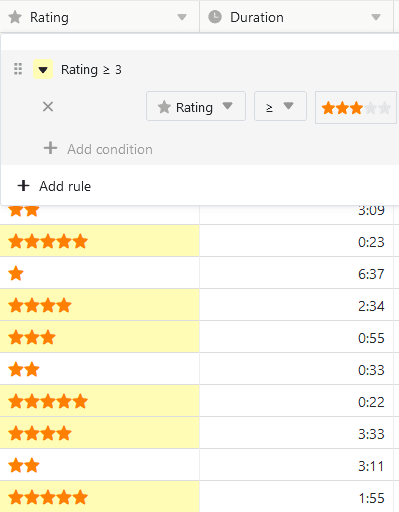Open the Rating field selector dropdown

[x=196, y=106]
